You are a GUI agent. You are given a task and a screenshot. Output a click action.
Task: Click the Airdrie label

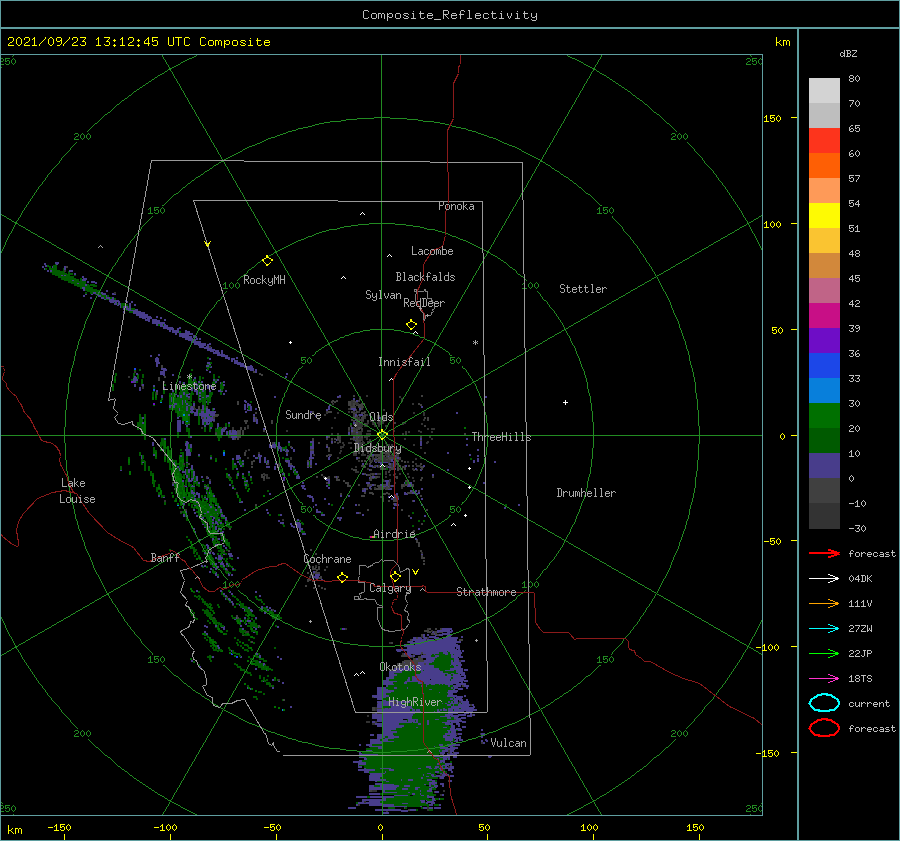[394, 534]
